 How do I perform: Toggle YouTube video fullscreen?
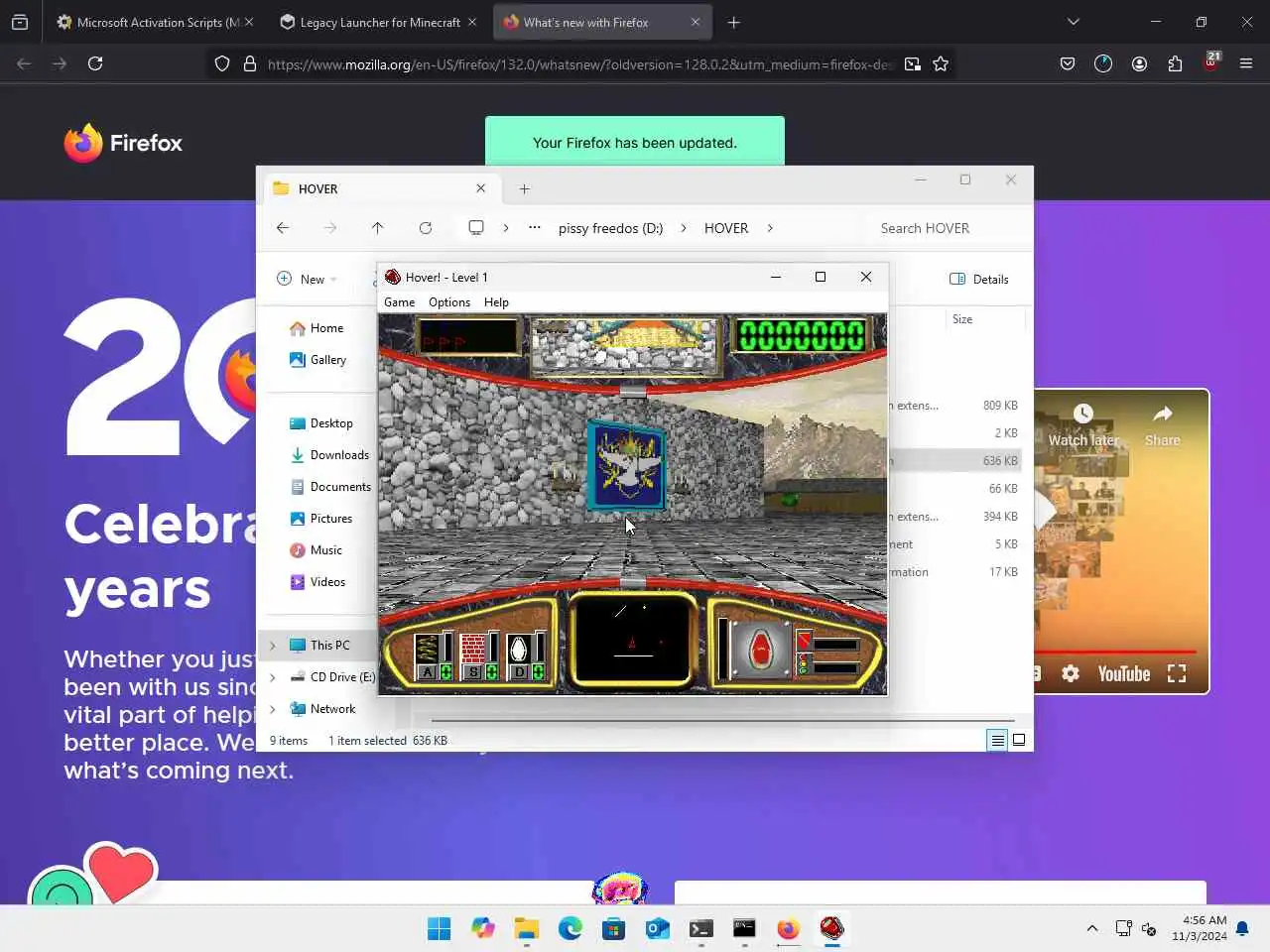coord(1177,673)
